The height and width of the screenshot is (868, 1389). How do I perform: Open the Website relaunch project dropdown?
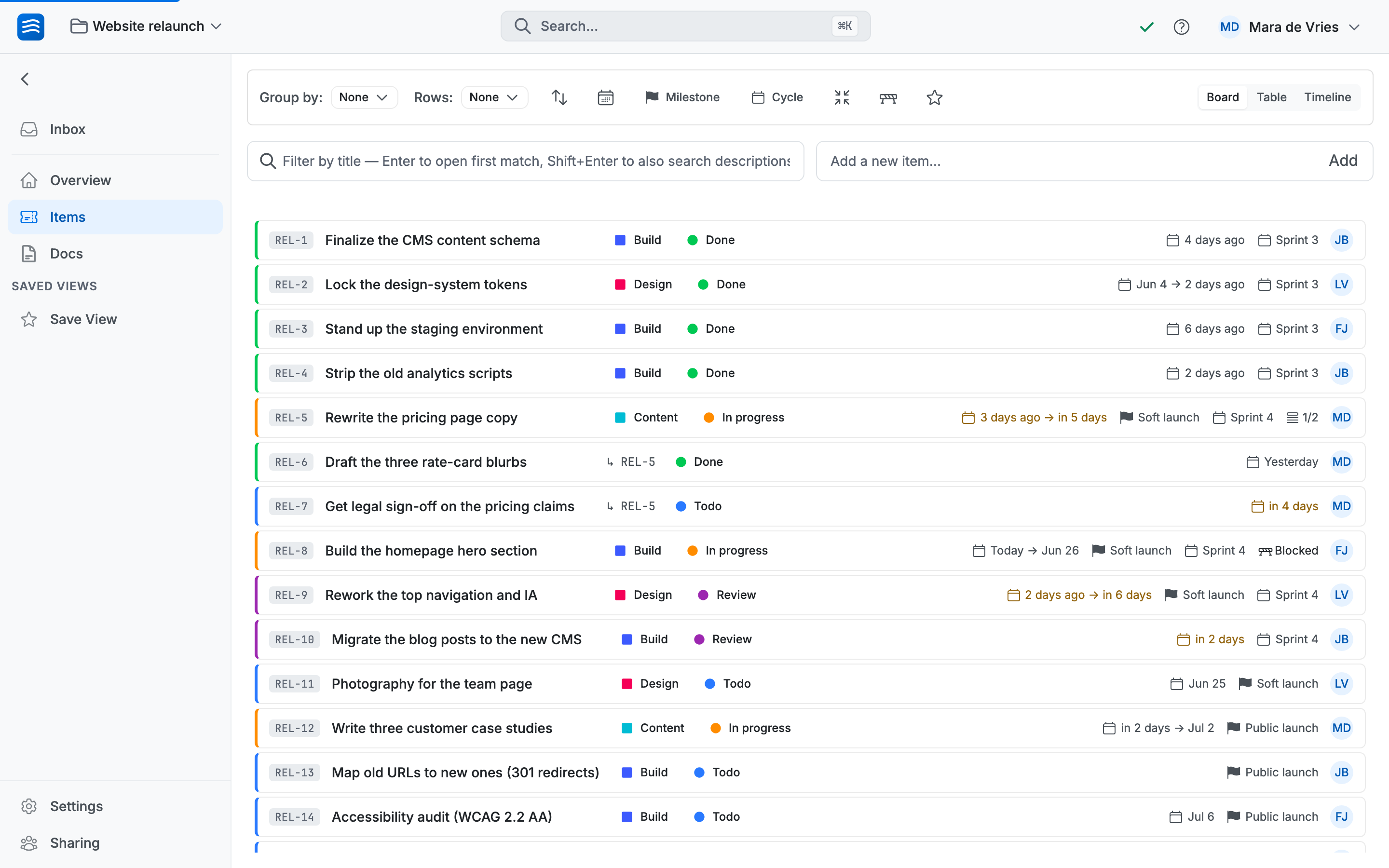pos(146,27)
